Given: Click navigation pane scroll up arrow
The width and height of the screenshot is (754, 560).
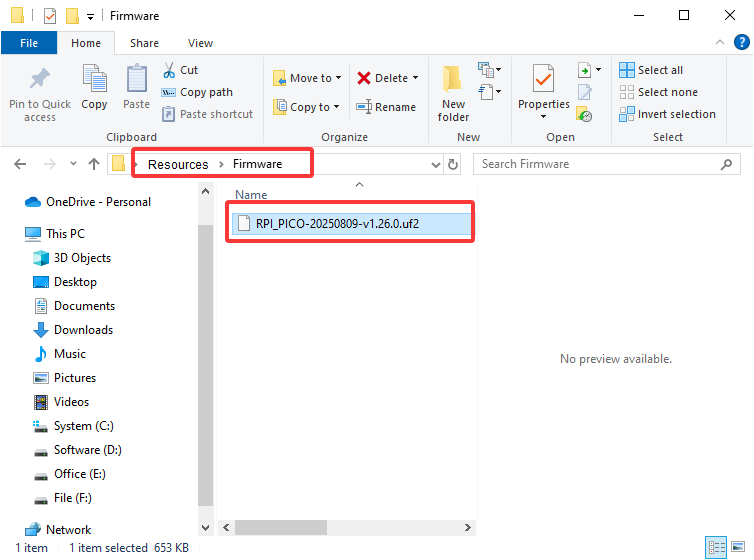Looking at the screenshot, I should tap(205, 191).
